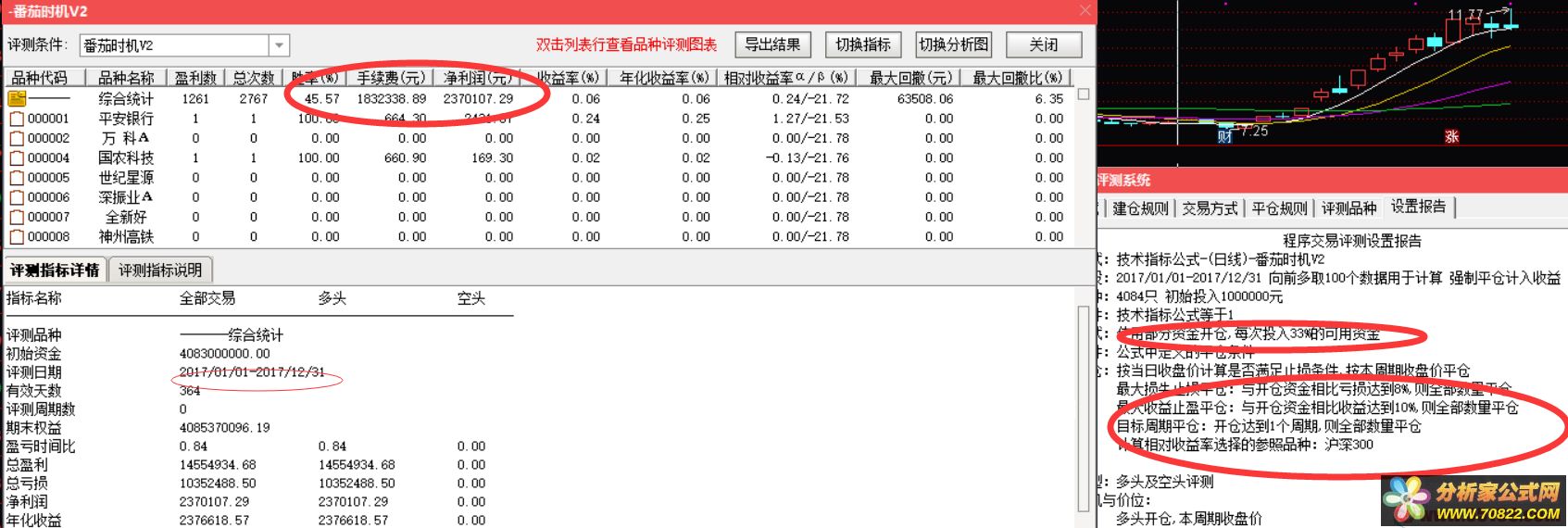1568x528 pixels.
Task: Open the 平仓规则 tab
Action: pos(1279,208)
